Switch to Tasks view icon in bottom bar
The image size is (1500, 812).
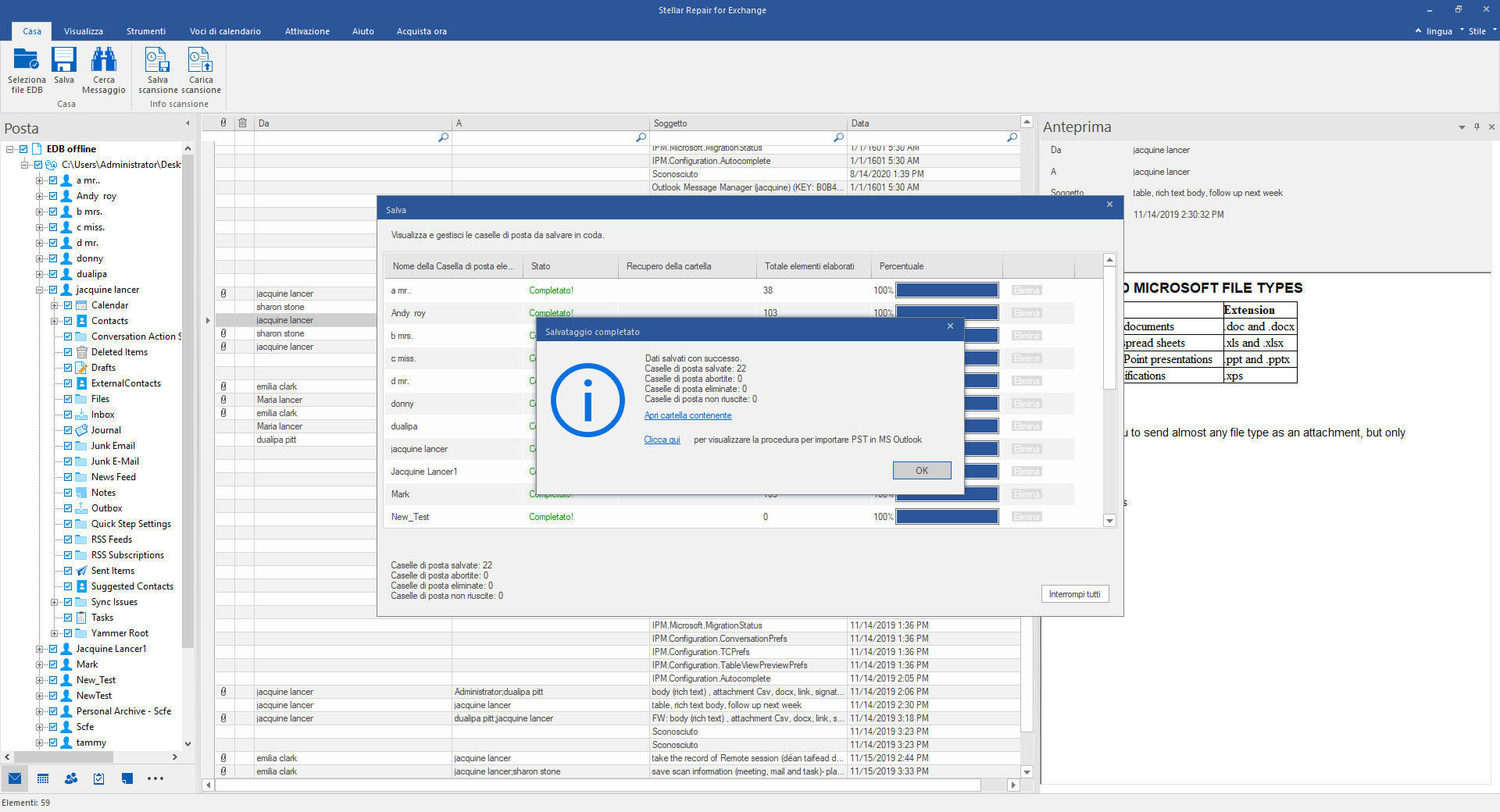tap(99, 778)
